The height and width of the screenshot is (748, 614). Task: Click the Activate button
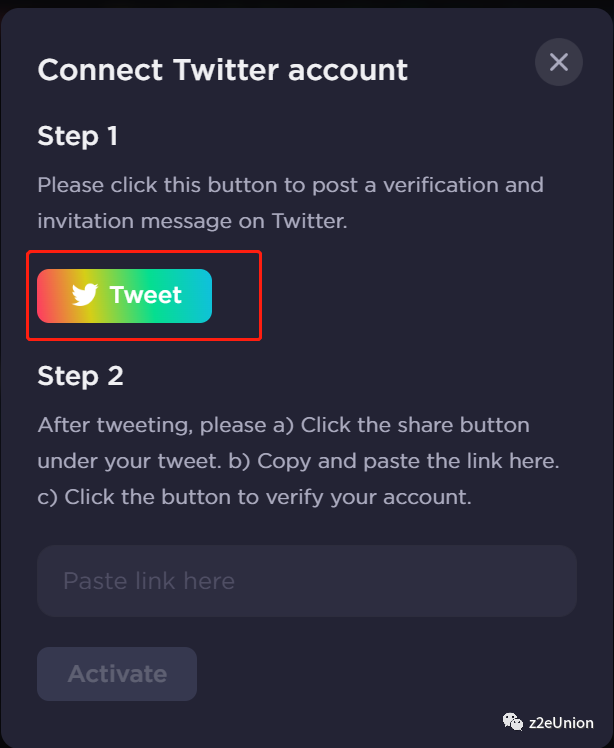[117, 674]
